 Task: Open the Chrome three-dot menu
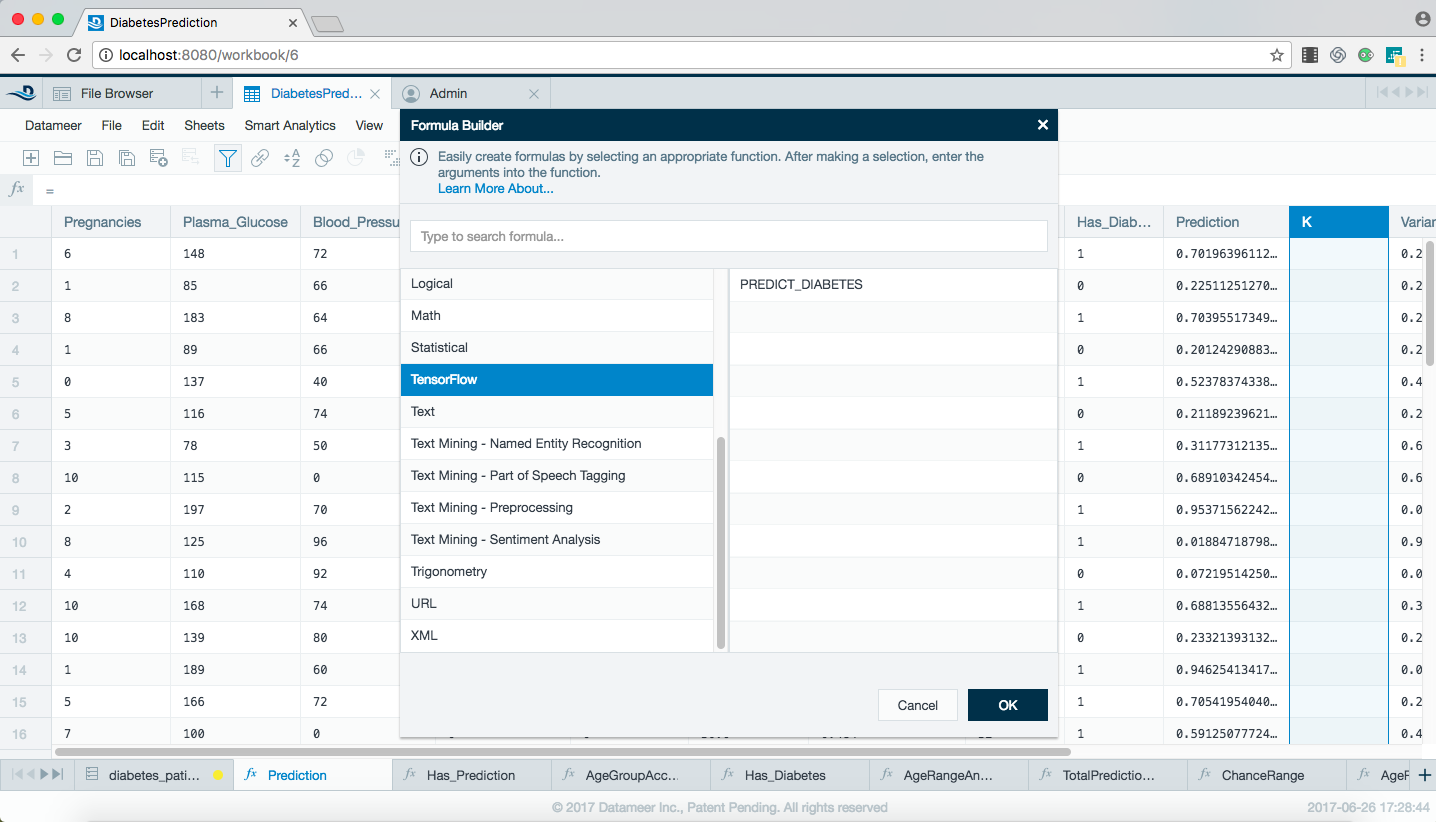(x=1422, y=55)
